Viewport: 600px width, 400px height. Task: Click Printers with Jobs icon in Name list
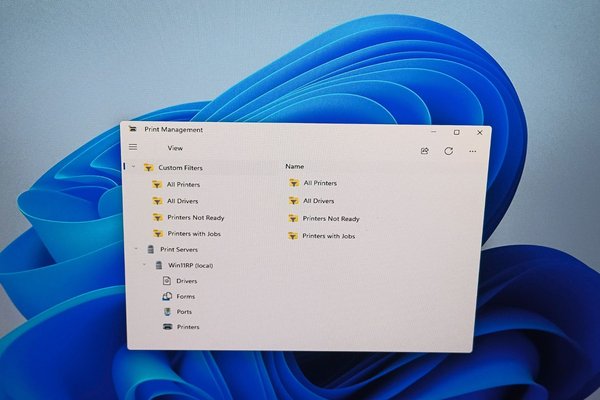293,236
